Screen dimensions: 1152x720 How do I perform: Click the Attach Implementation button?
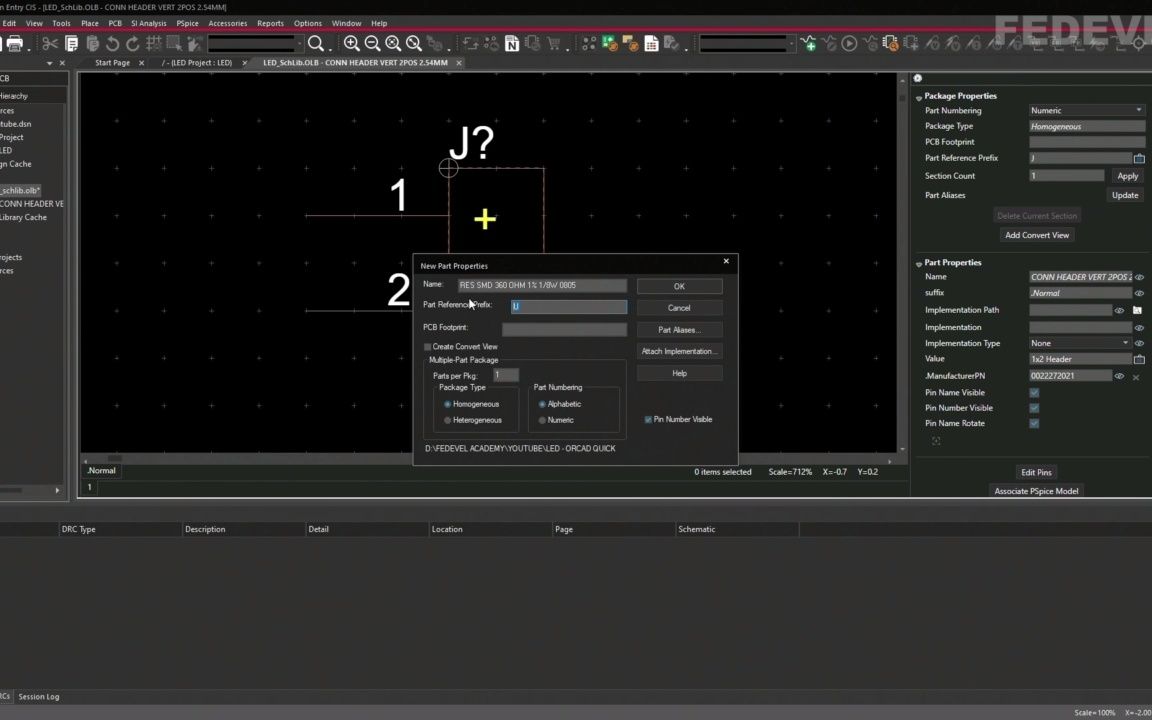tap(678, 351)
